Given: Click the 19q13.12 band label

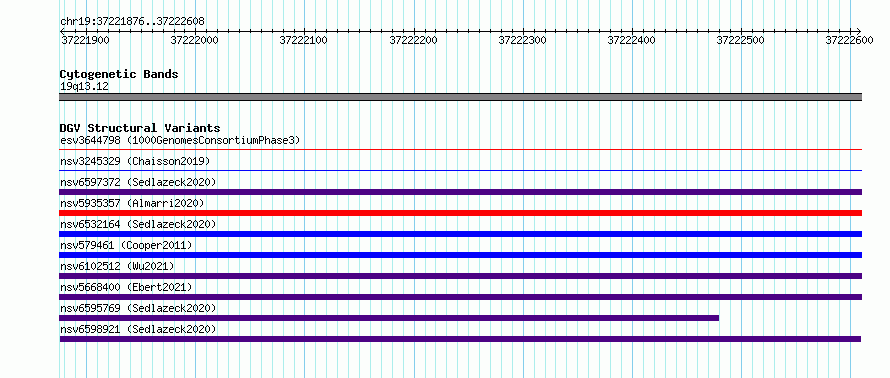Looking at the screenshot, I should pyautogui.click(x=84, y=87).
